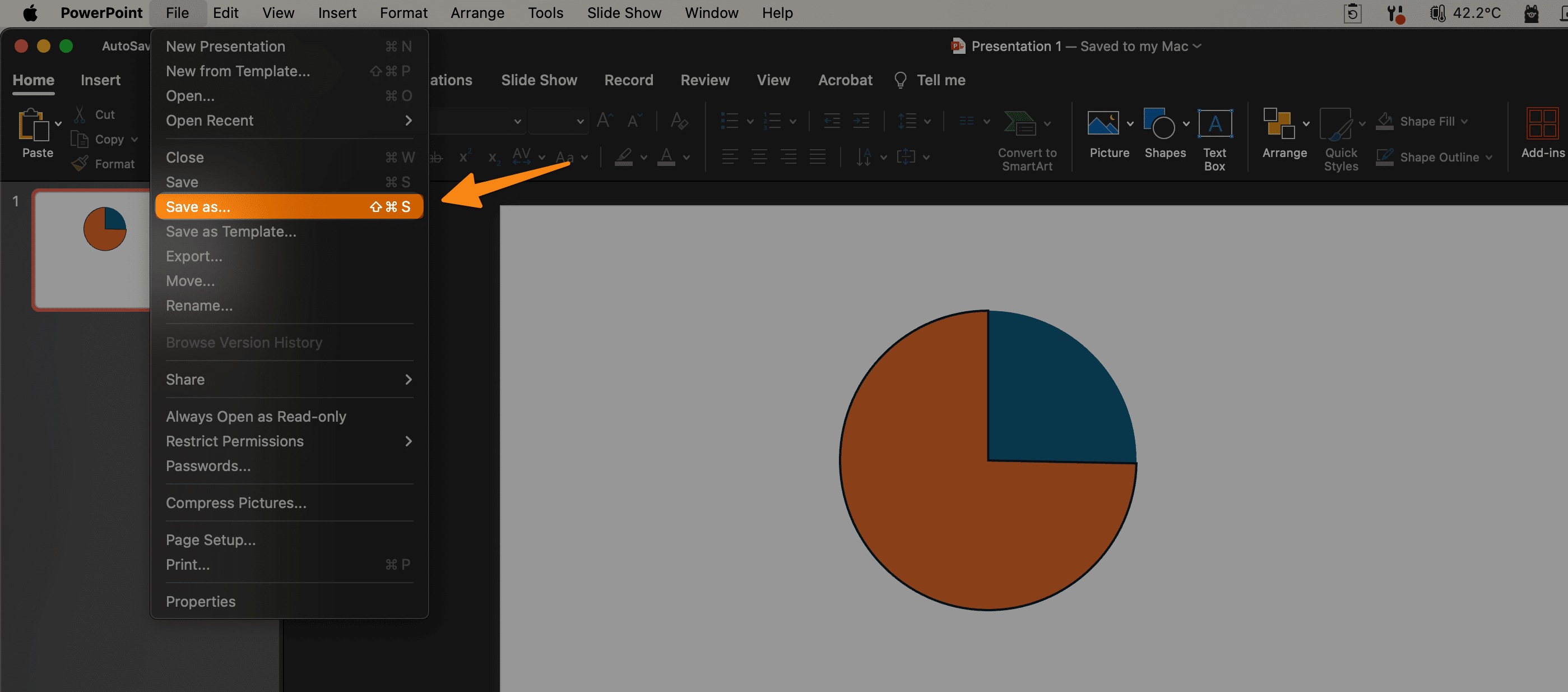1568x692 pixels.
Task: Click the Paste clipboard icon
Action: pyautogui.click(x=34, y=125)
